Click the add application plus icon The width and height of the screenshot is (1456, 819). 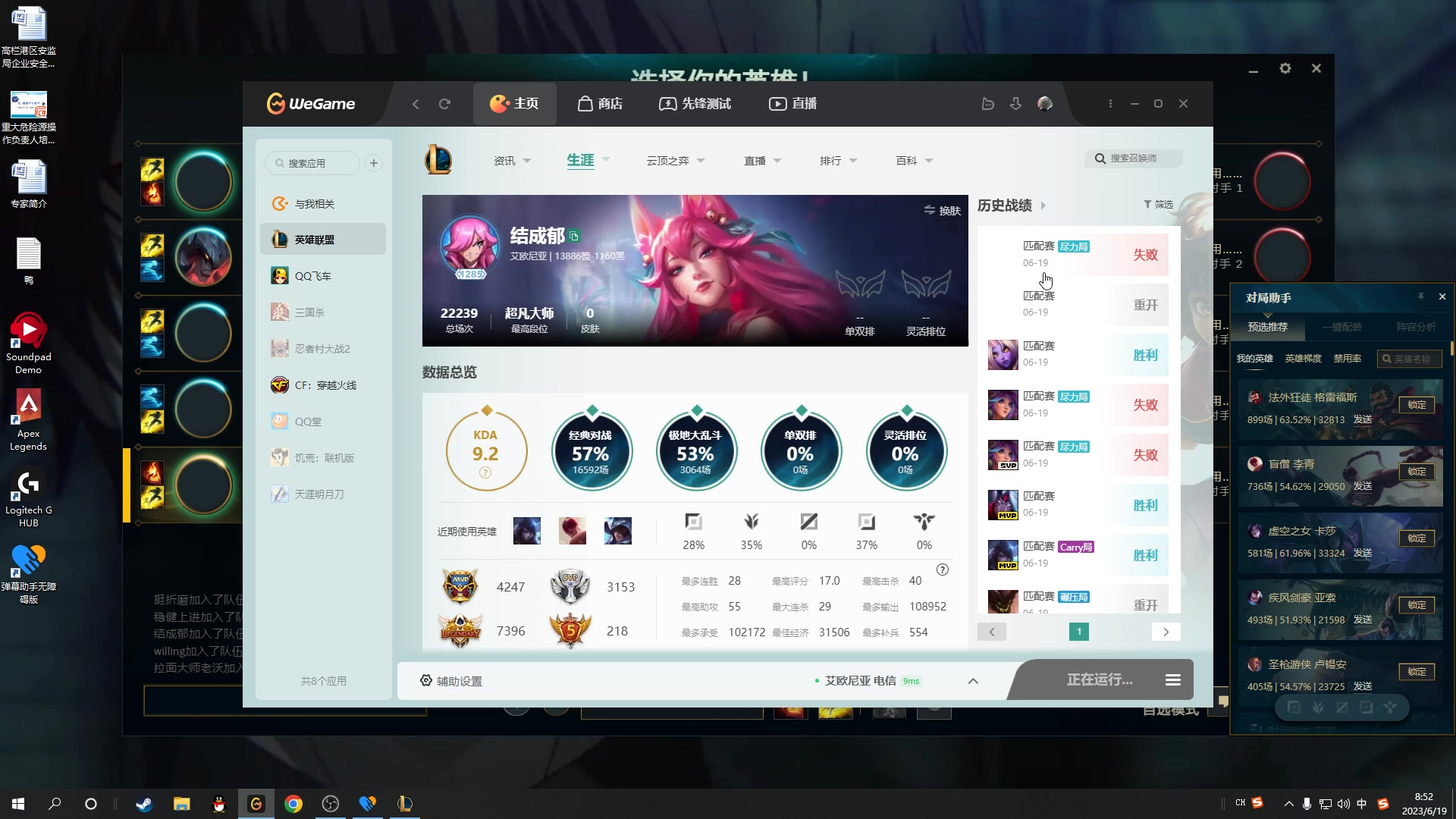coord(373,163)
